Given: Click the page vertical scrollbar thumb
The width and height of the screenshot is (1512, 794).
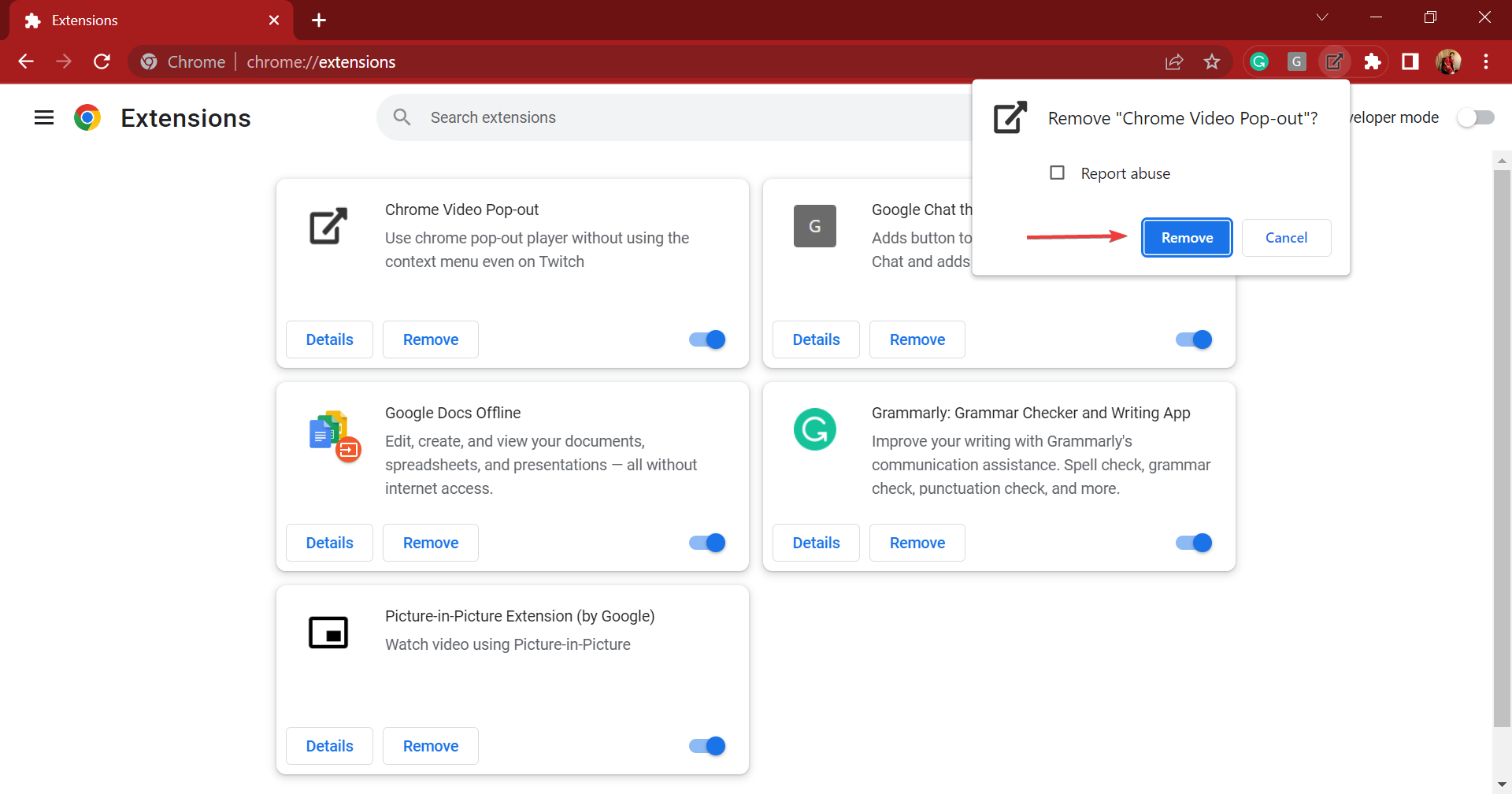Looking at the screenshot, I should 1502,447.
